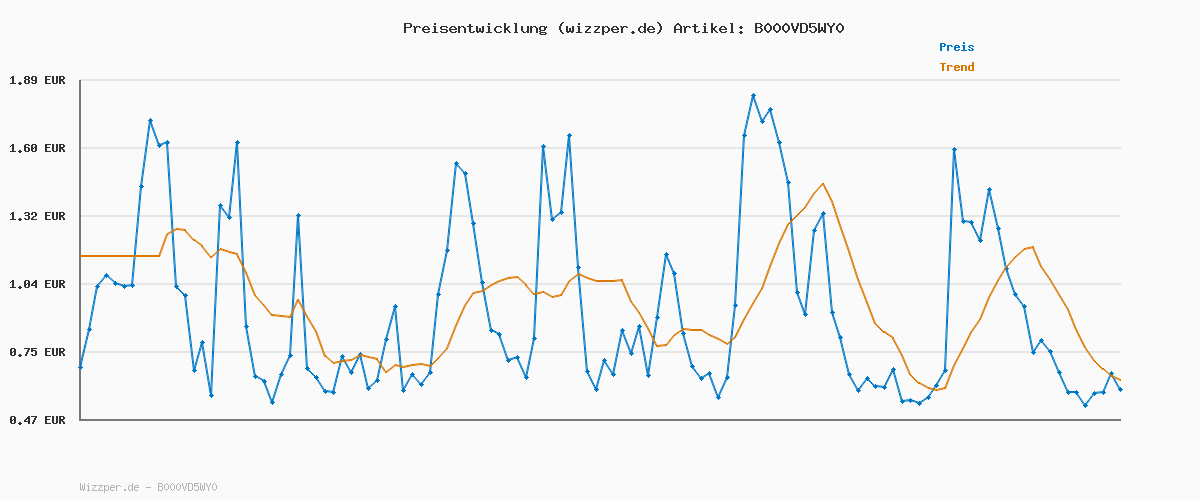The width and height of the screenshot is (1200, 500).
Task: Click the flat orange trend segment at start
Action: 119,256
